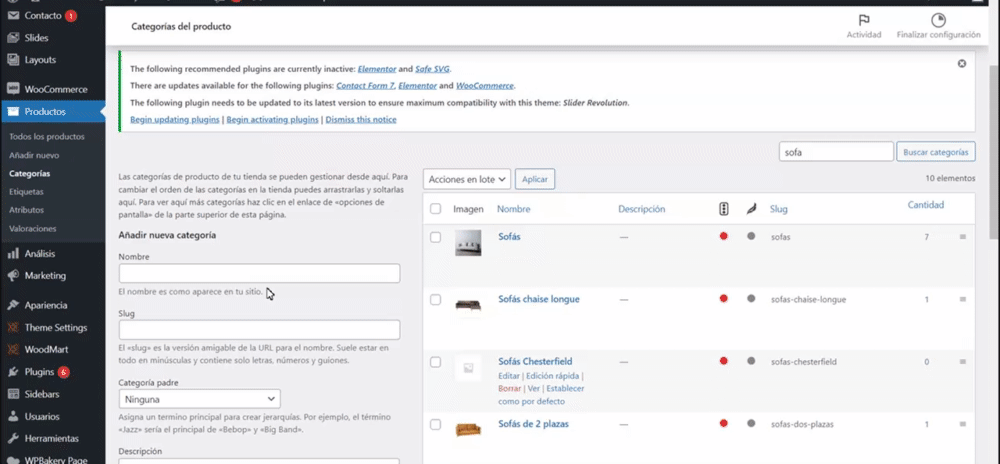This screenshot has height=464, width=1000.
Task: Open the Sofás Chesterfield Edición rápida link
Action: (x=553, y=375)
